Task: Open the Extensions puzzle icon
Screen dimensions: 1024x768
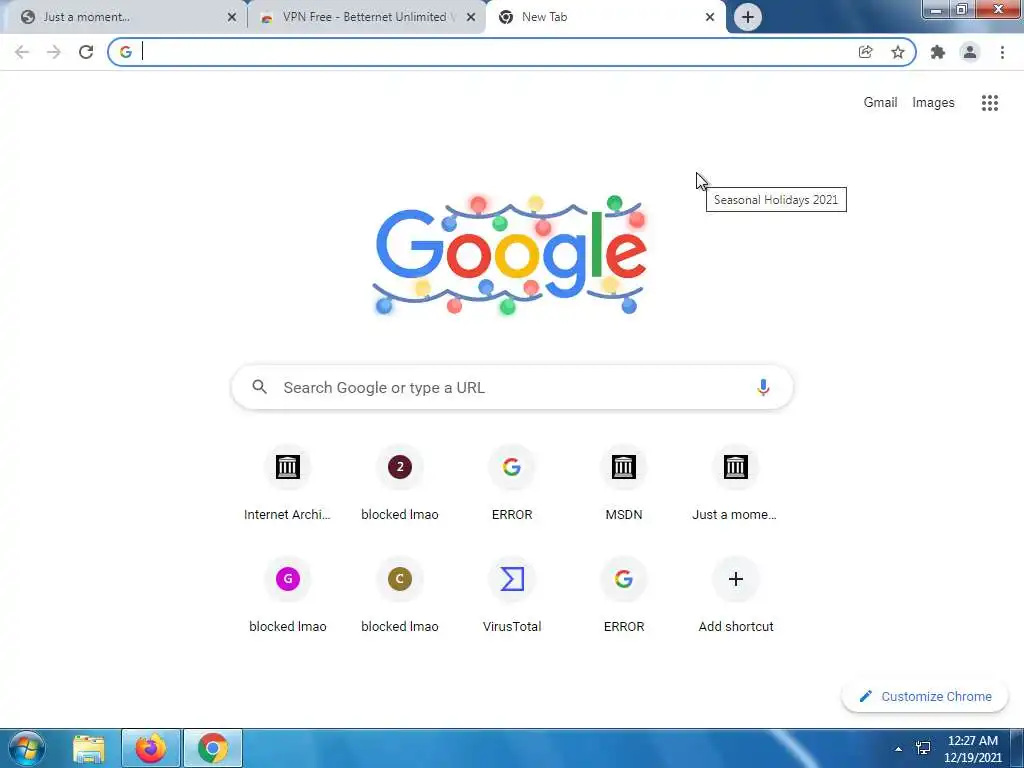Action: [x=938, y=52]
